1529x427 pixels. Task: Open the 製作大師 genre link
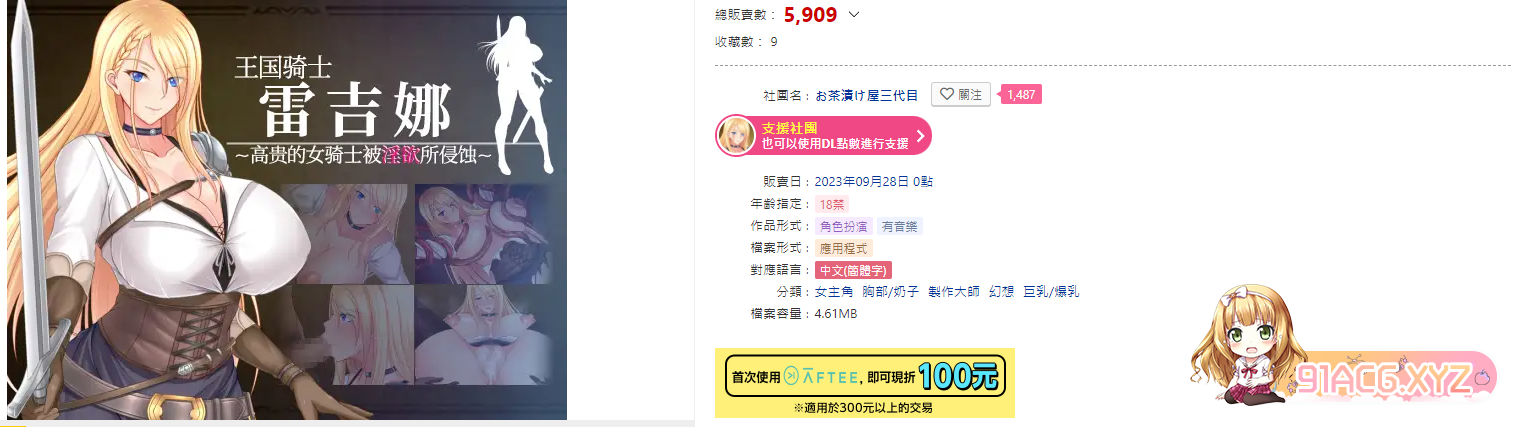(953, 292)
